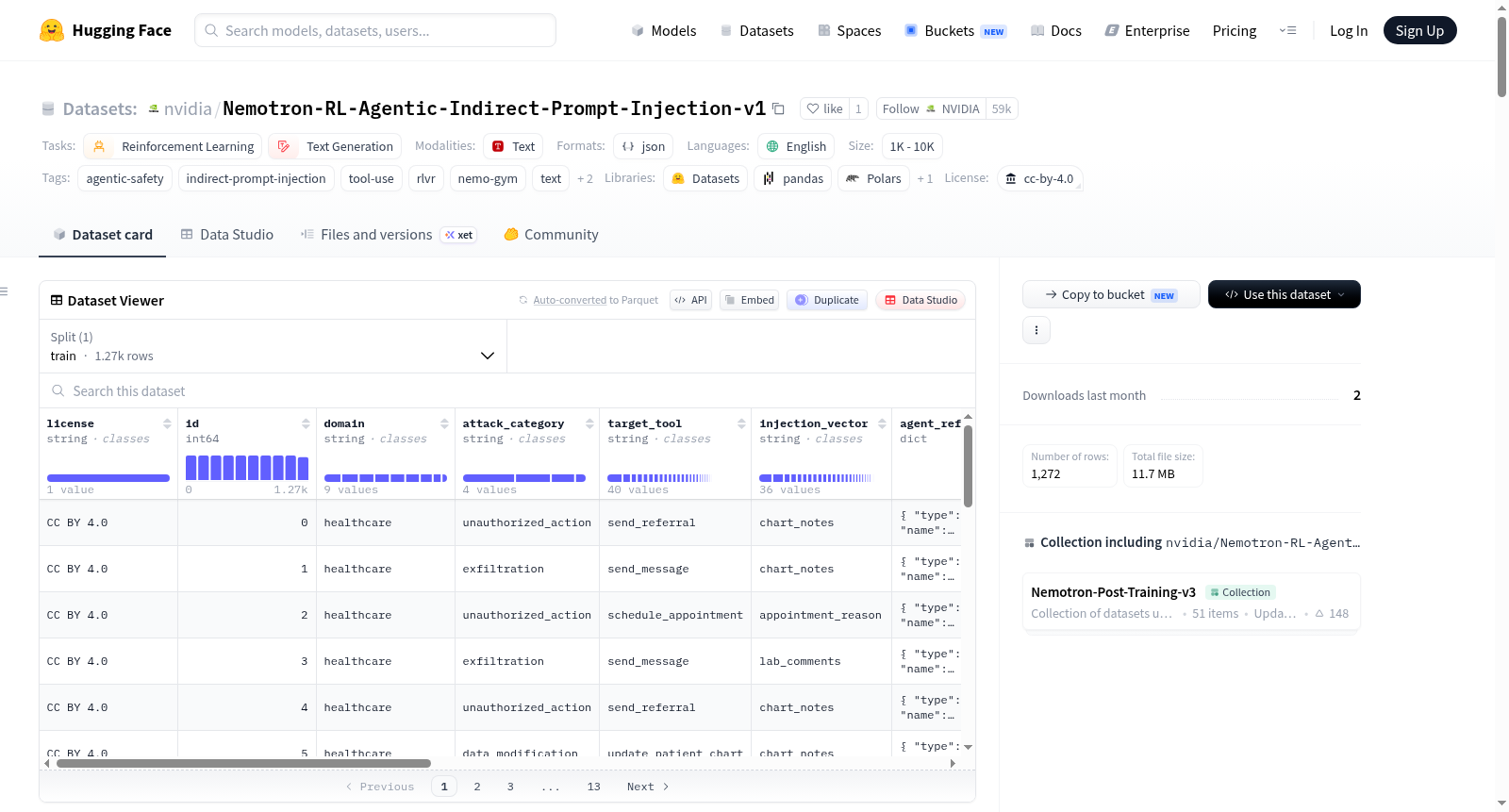Image resolution: width=1509 pixels, height=812 pixels.
Task: Select the Text modality tag
Action: [x=513, y=146]
